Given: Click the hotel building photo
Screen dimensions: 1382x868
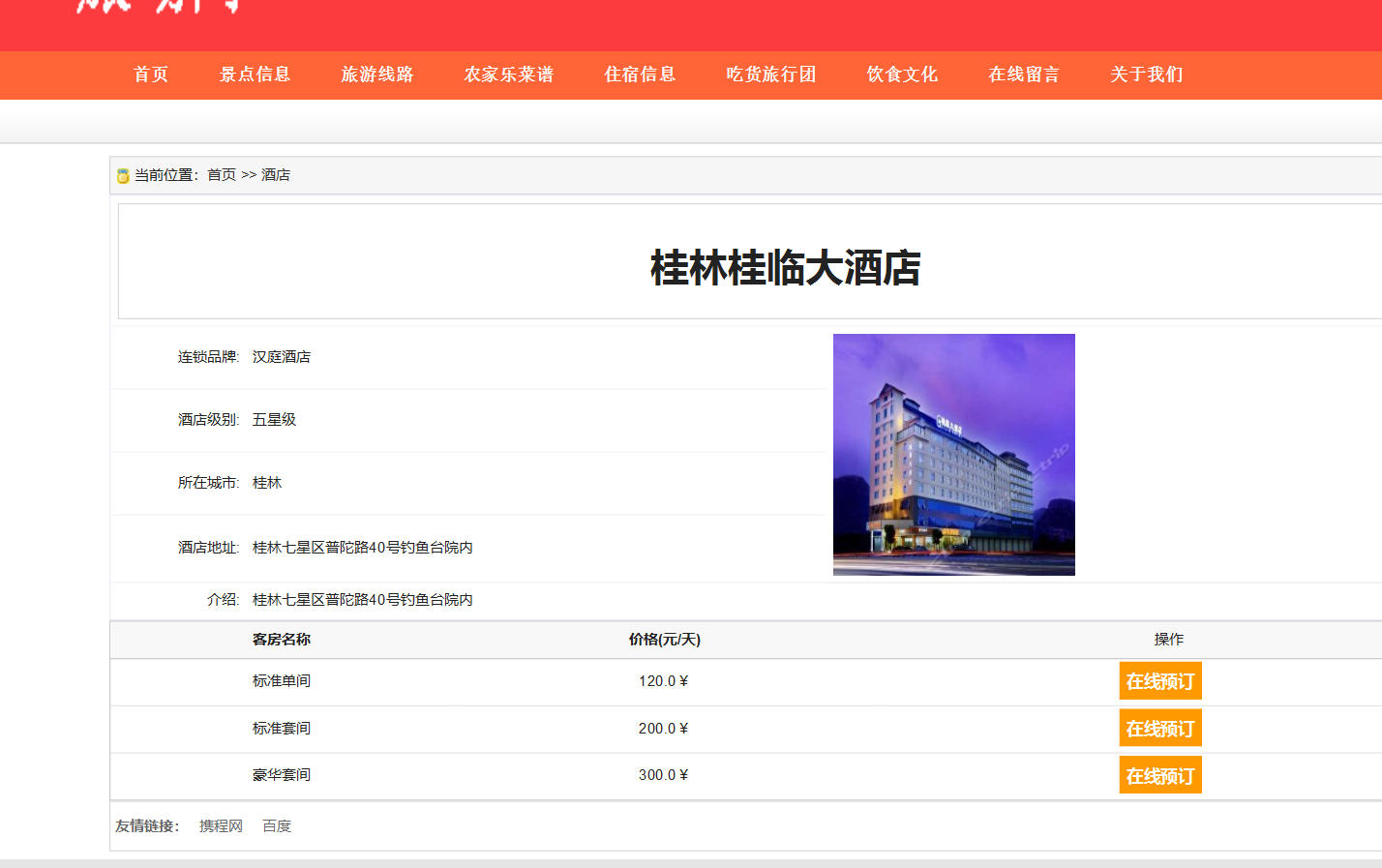Looking at the screenshot, I should [953, 455].
